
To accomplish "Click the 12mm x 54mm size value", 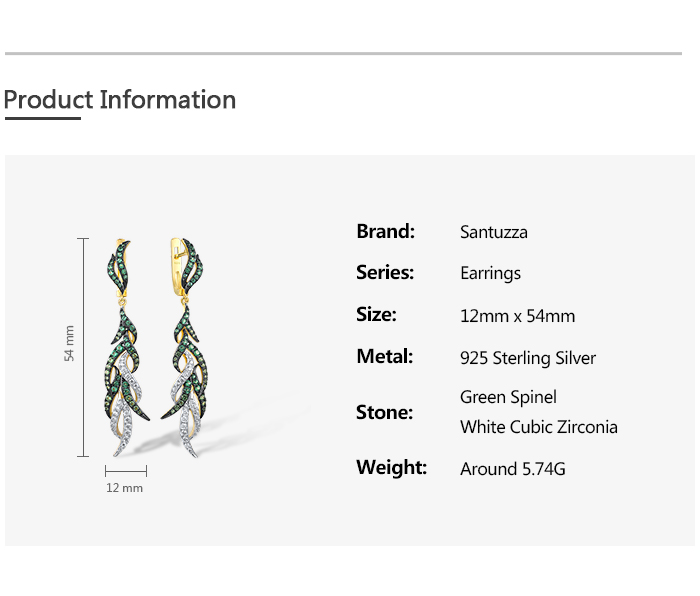I will coord(517,316).
